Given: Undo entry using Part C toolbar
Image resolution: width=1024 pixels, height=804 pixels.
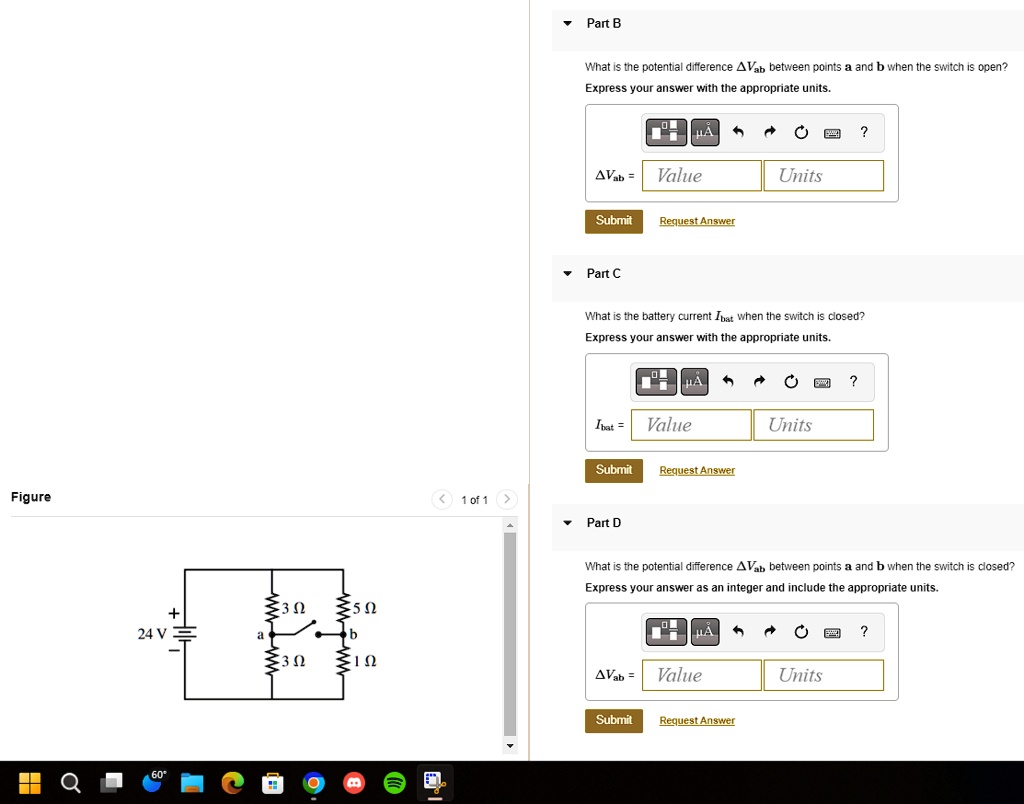Looking at the screenshot, I should click(x=727, y=381).
